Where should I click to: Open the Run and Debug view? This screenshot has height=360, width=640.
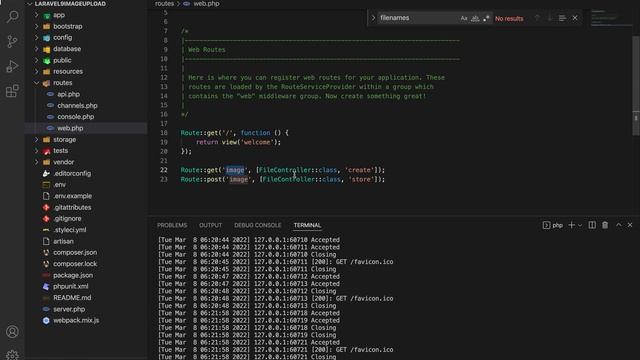point(12,66)
